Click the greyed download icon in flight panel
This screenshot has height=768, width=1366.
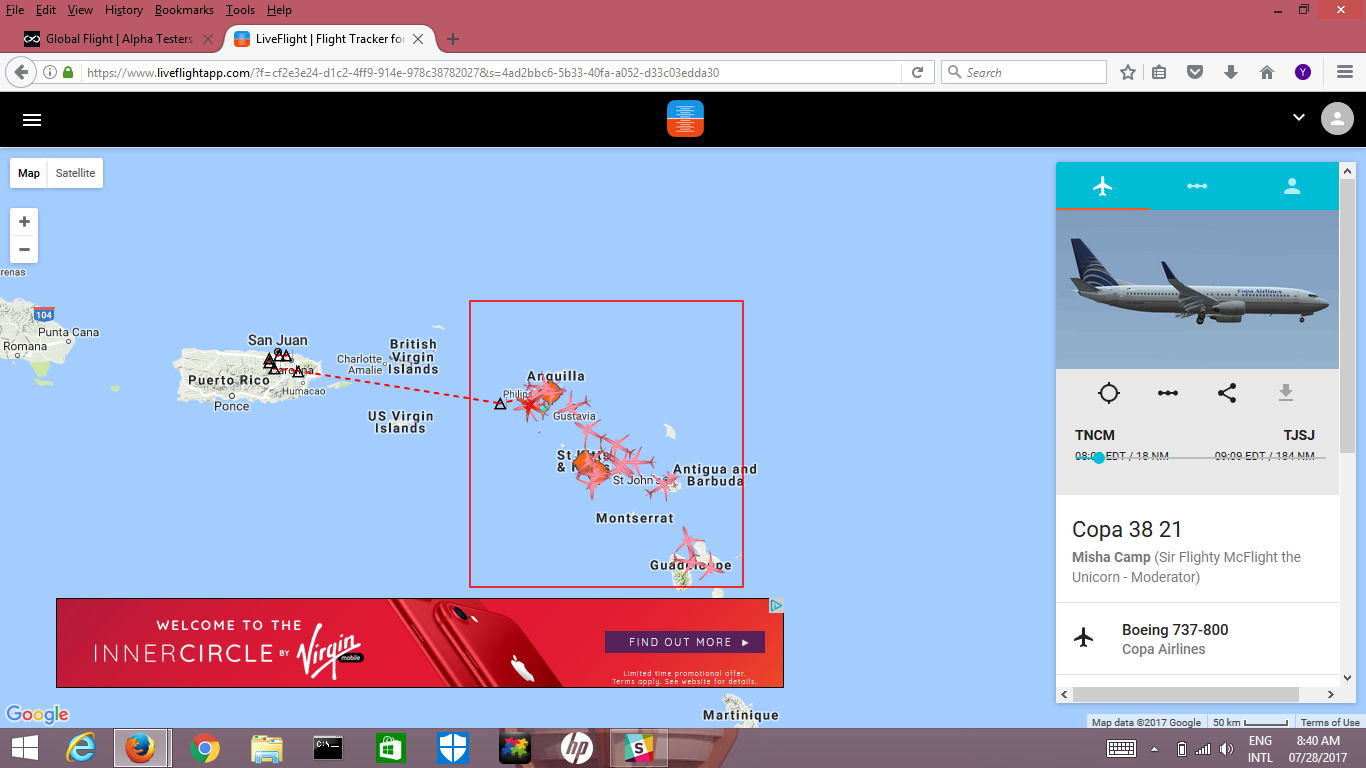pyautogui.click(x=1286, y=393)
